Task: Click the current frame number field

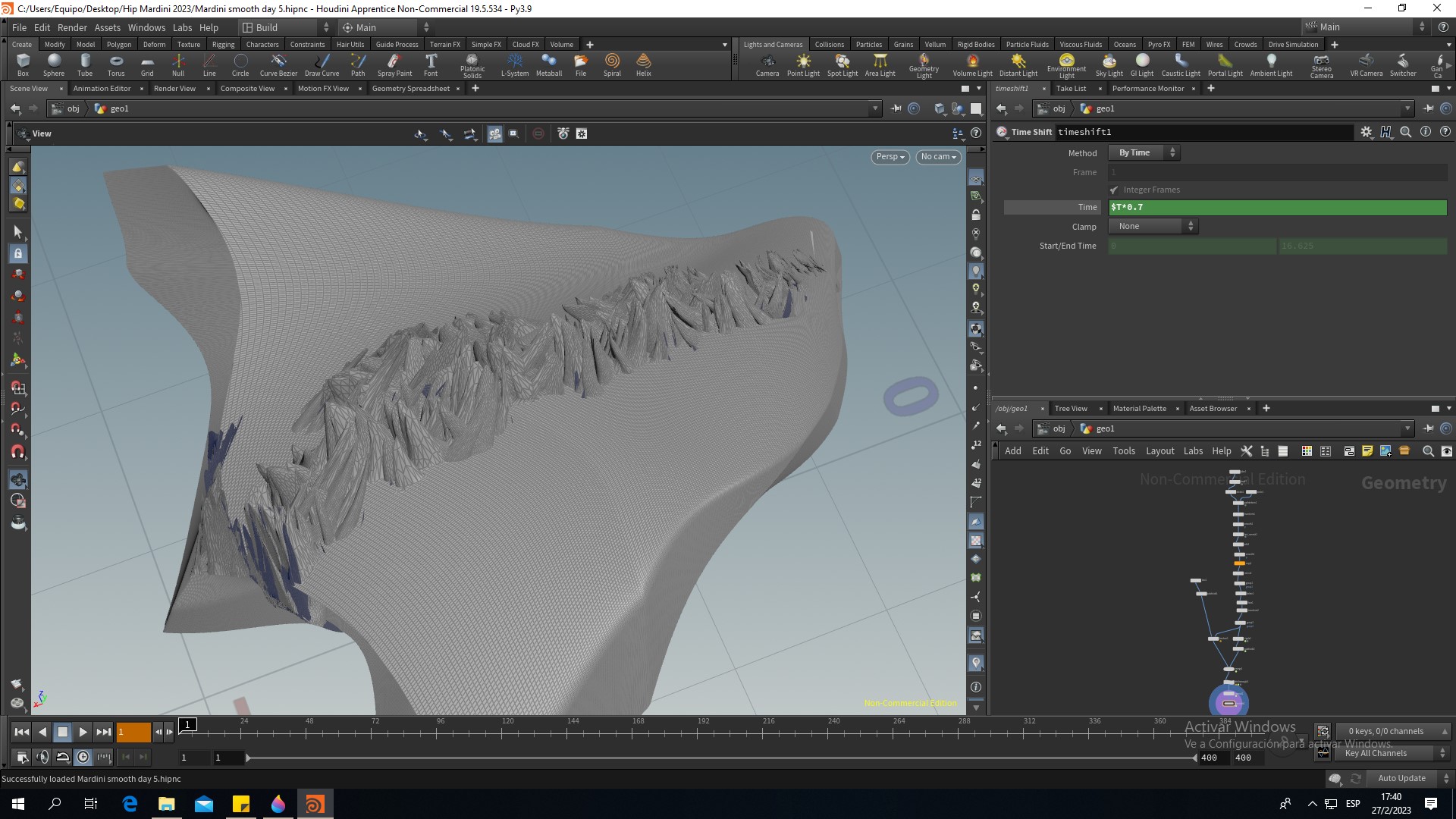Action: [x=133, y=733]
